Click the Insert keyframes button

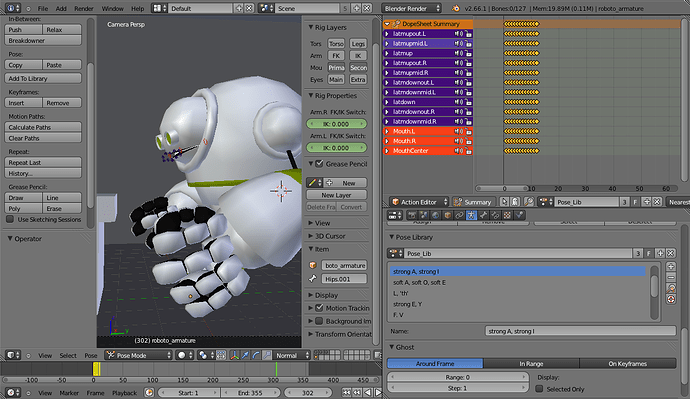[x=23, y=103]
